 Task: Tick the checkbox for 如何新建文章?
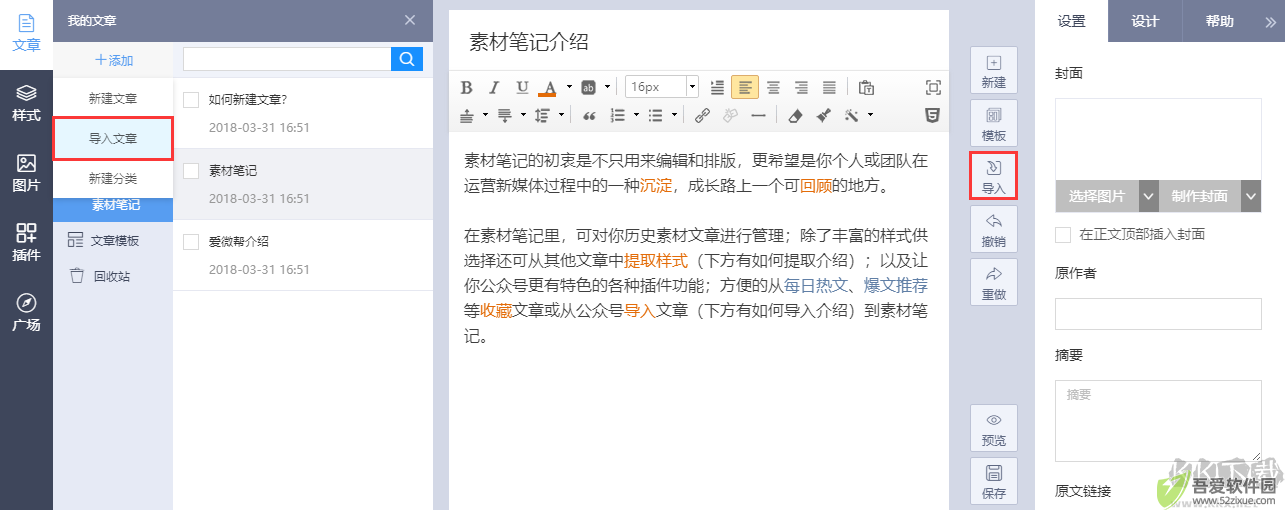click(192, 99)
